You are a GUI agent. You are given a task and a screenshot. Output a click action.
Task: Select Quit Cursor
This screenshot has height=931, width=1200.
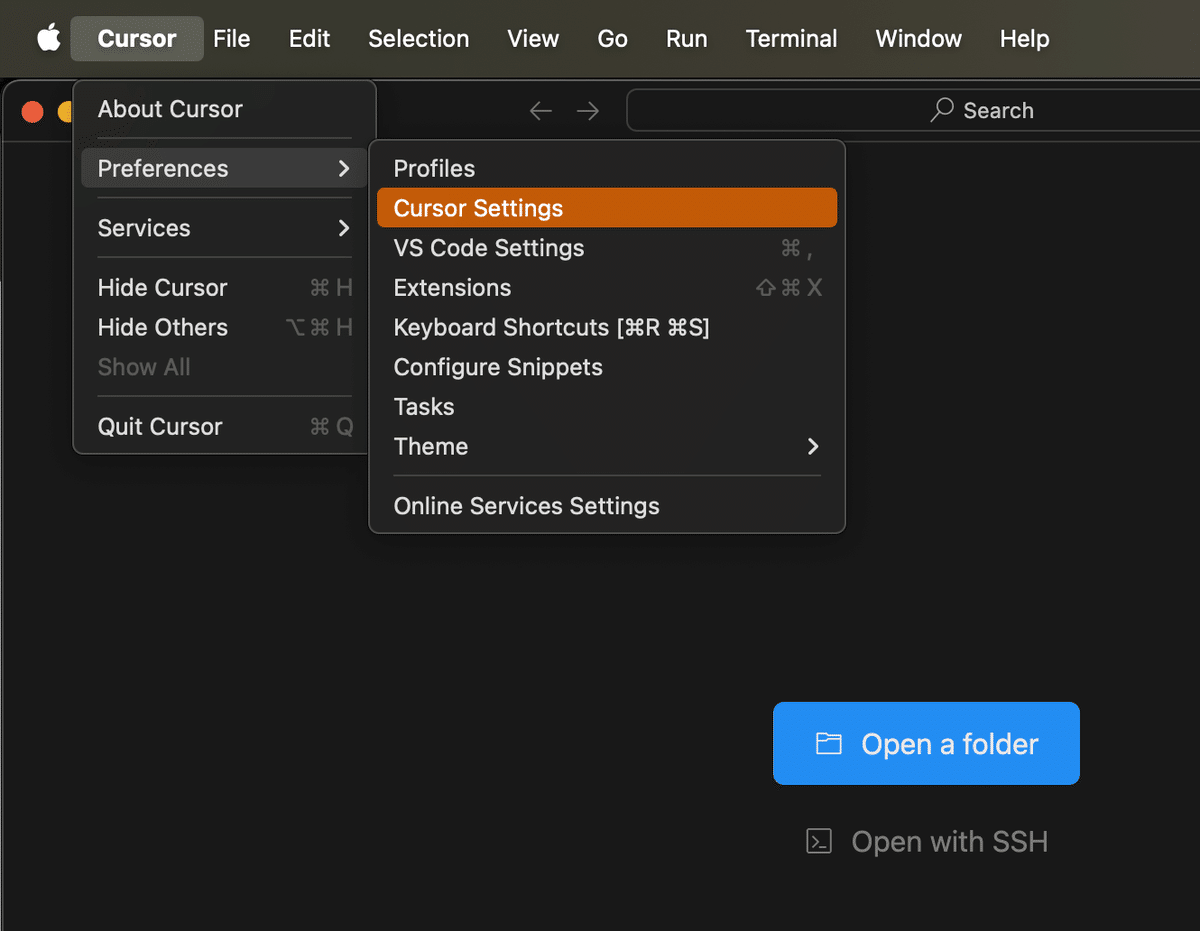(x=225, y=427)
